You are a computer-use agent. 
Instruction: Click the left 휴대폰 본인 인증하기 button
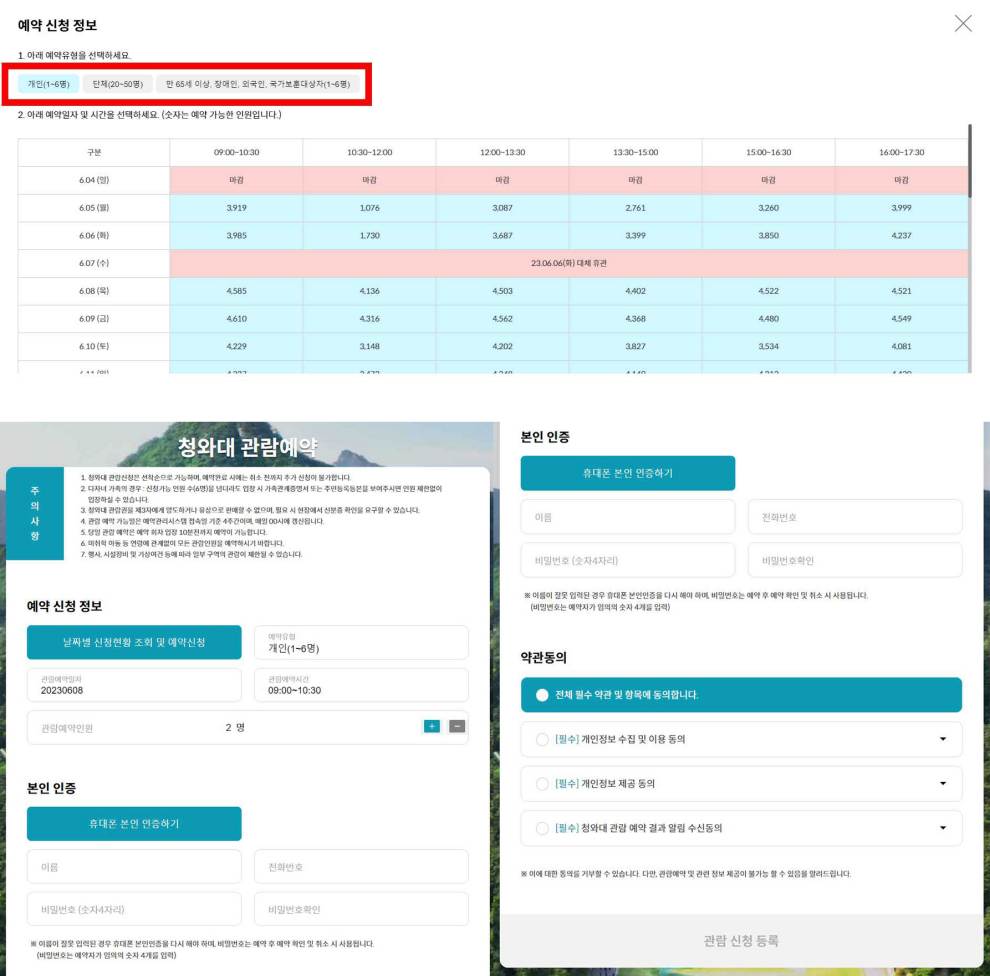133,822
